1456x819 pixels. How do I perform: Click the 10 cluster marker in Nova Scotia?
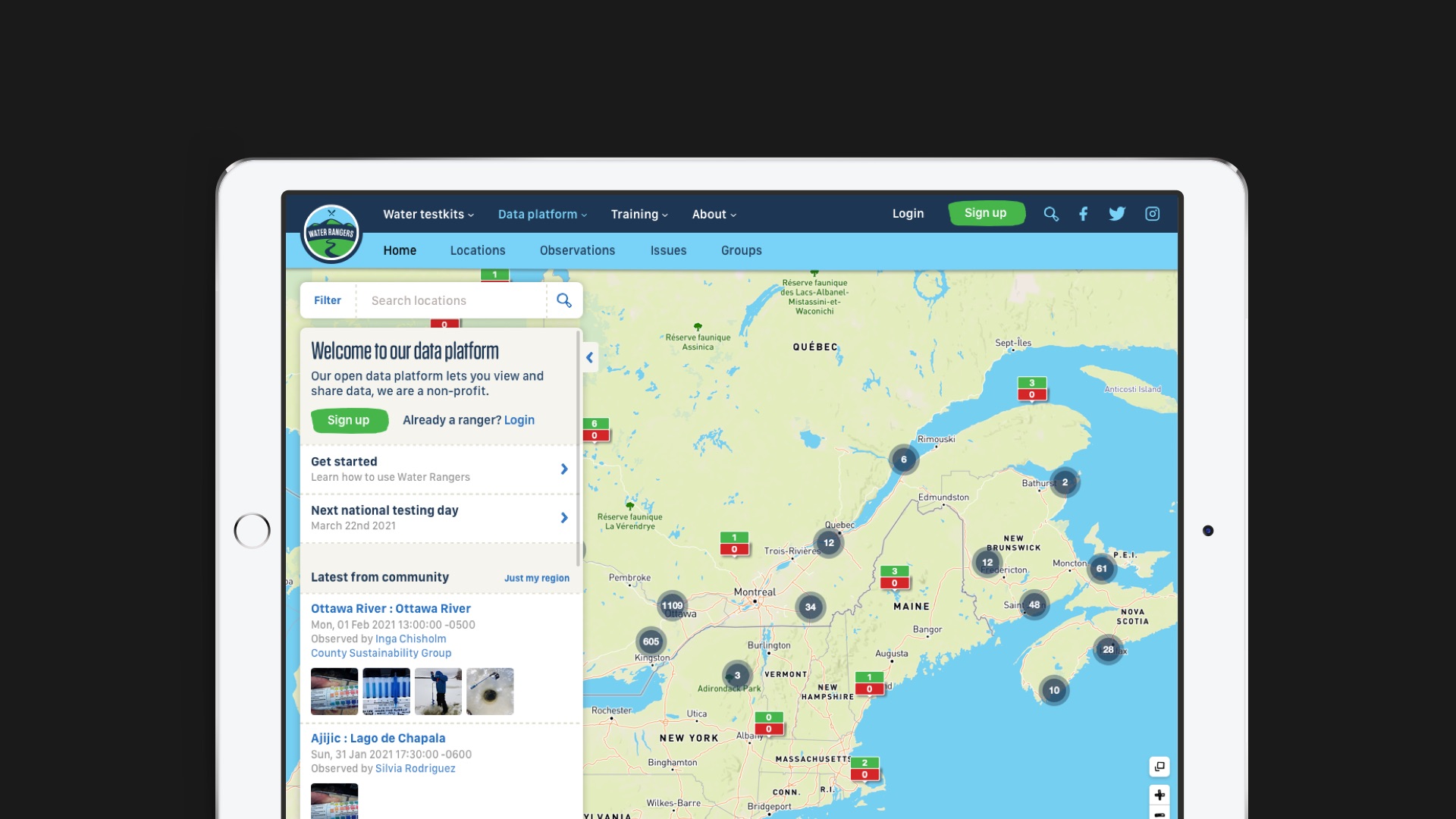coord(1054,690)
